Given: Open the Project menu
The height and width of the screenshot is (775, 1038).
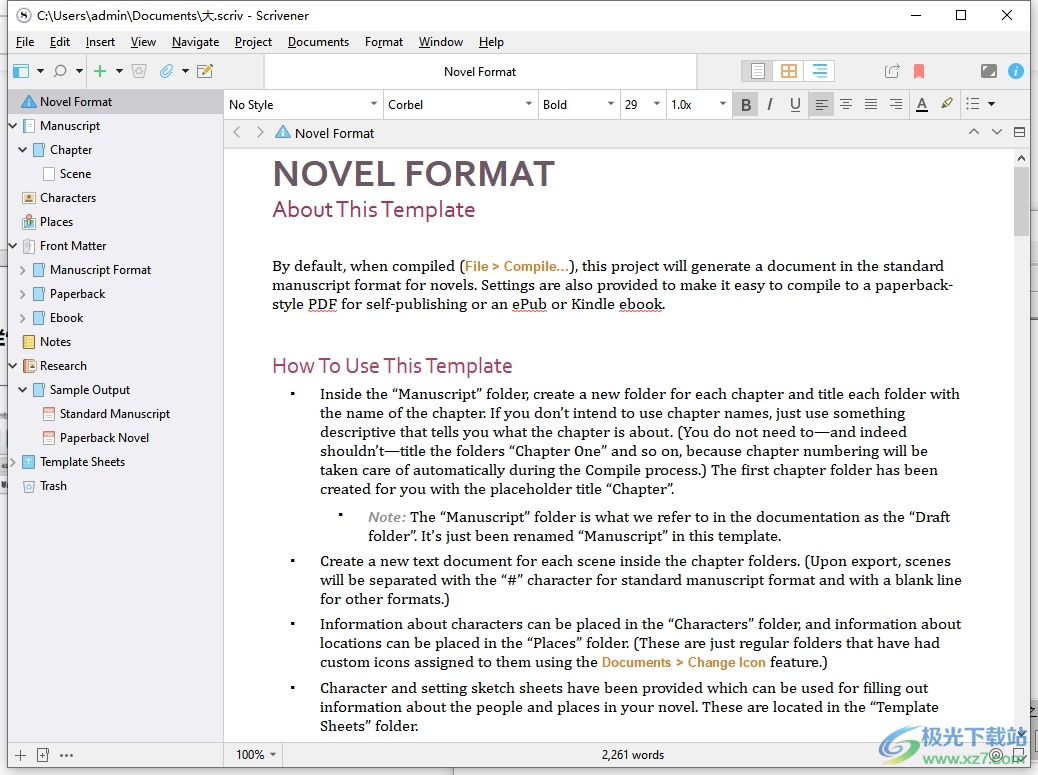Looking at the screenshot, I should click(253, 42).
